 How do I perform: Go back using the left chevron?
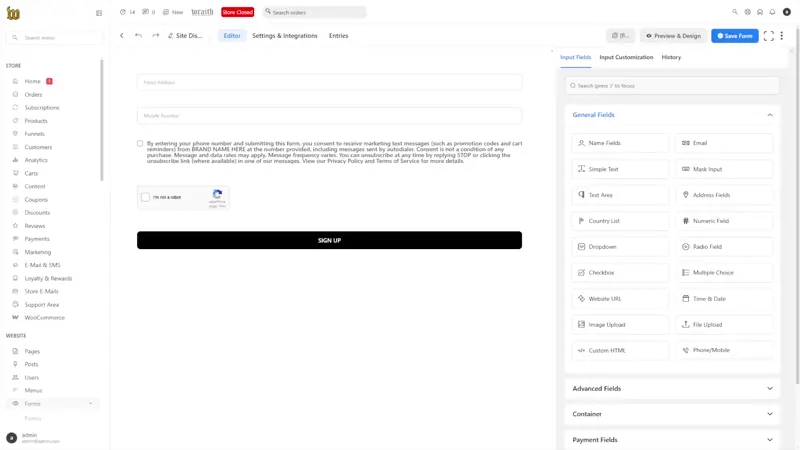click(x=122, y=36)
